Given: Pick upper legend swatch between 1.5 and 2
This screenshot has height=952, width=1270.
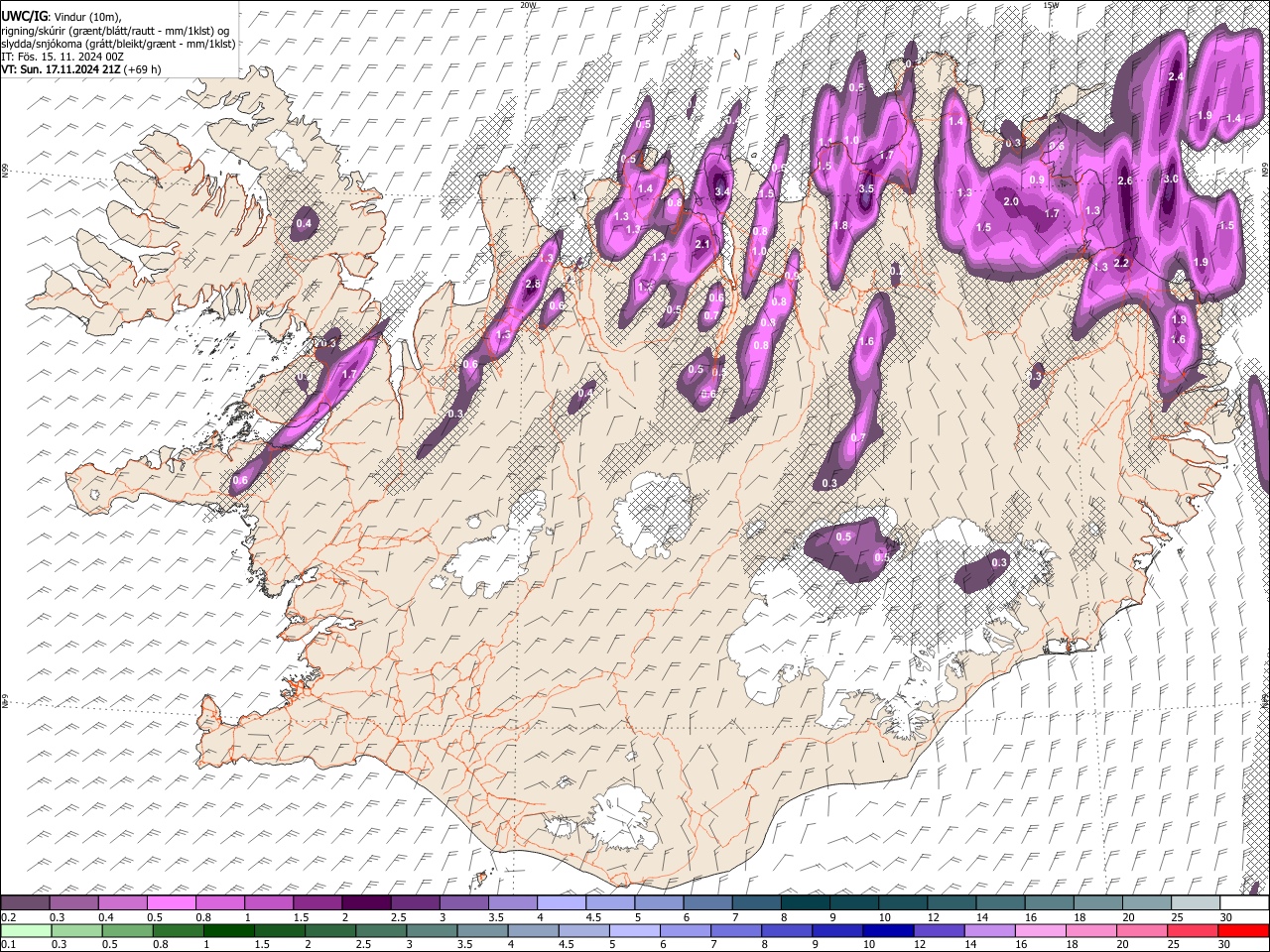Looking at the screenshot, I should click(x=317, y=903).
